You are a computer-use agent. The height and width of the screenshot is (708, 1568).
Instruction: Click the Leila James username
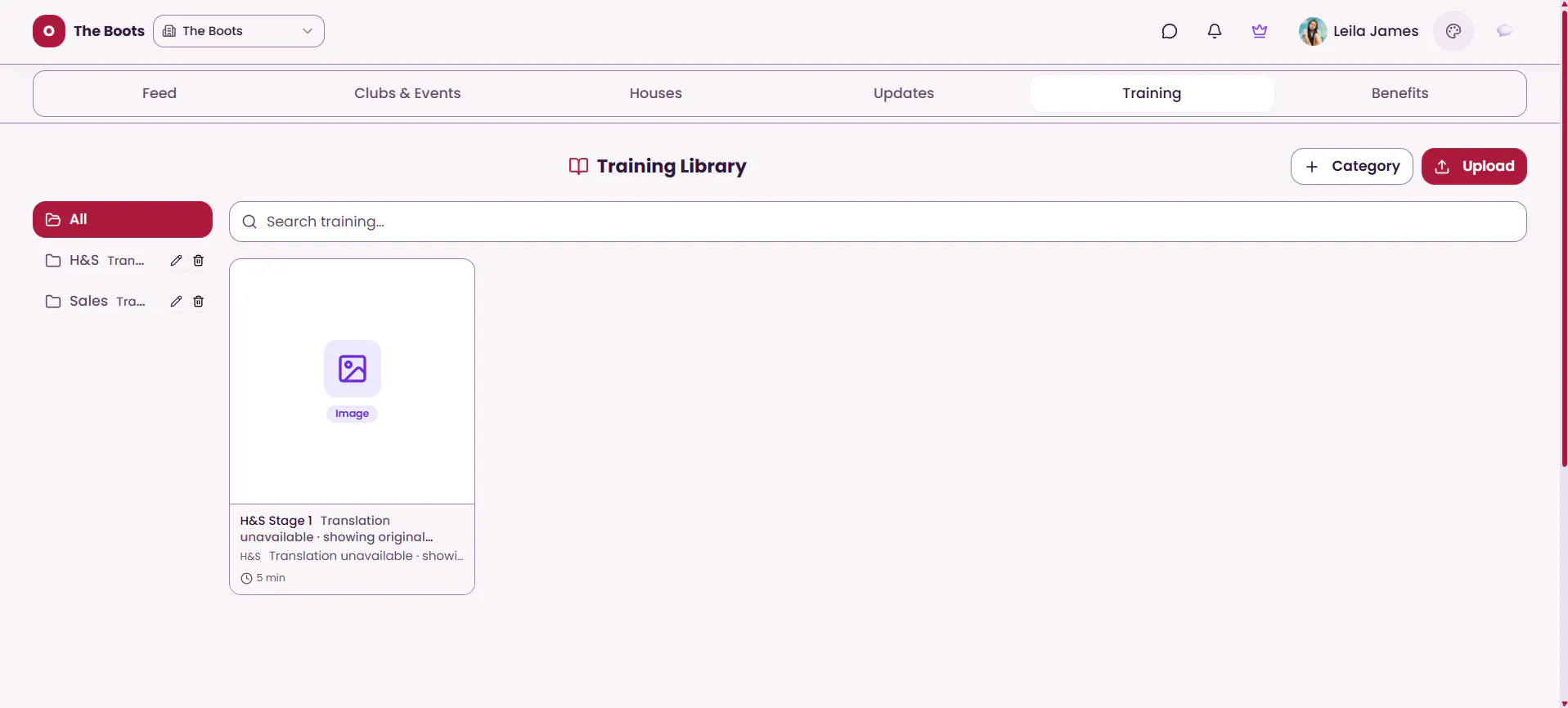1376,31
